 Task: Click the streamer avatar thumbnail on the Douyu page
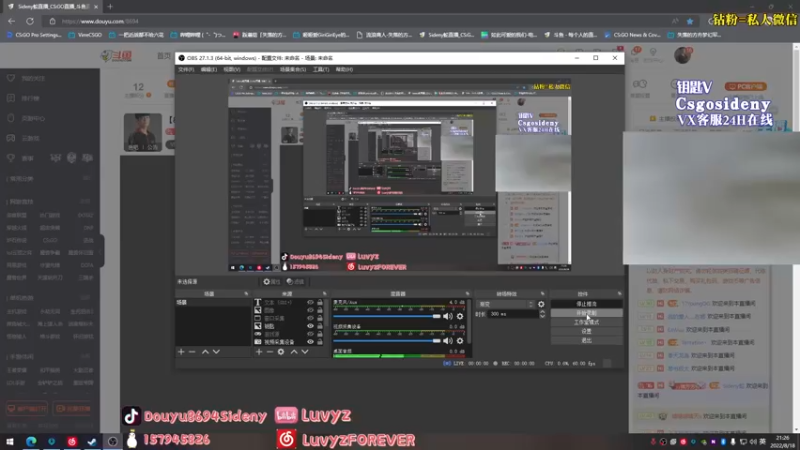click(142, 133)
